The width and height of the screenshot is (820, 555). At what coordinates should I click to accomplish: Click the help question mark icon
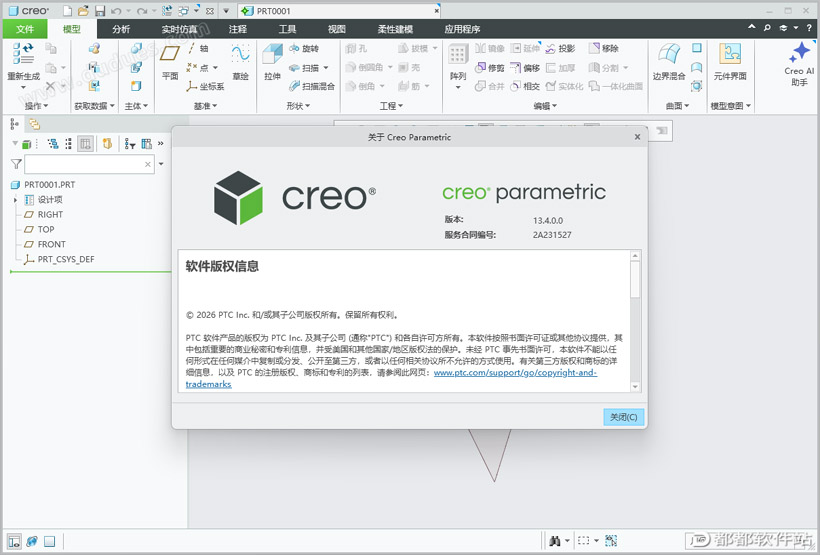(x=808, y=28)
